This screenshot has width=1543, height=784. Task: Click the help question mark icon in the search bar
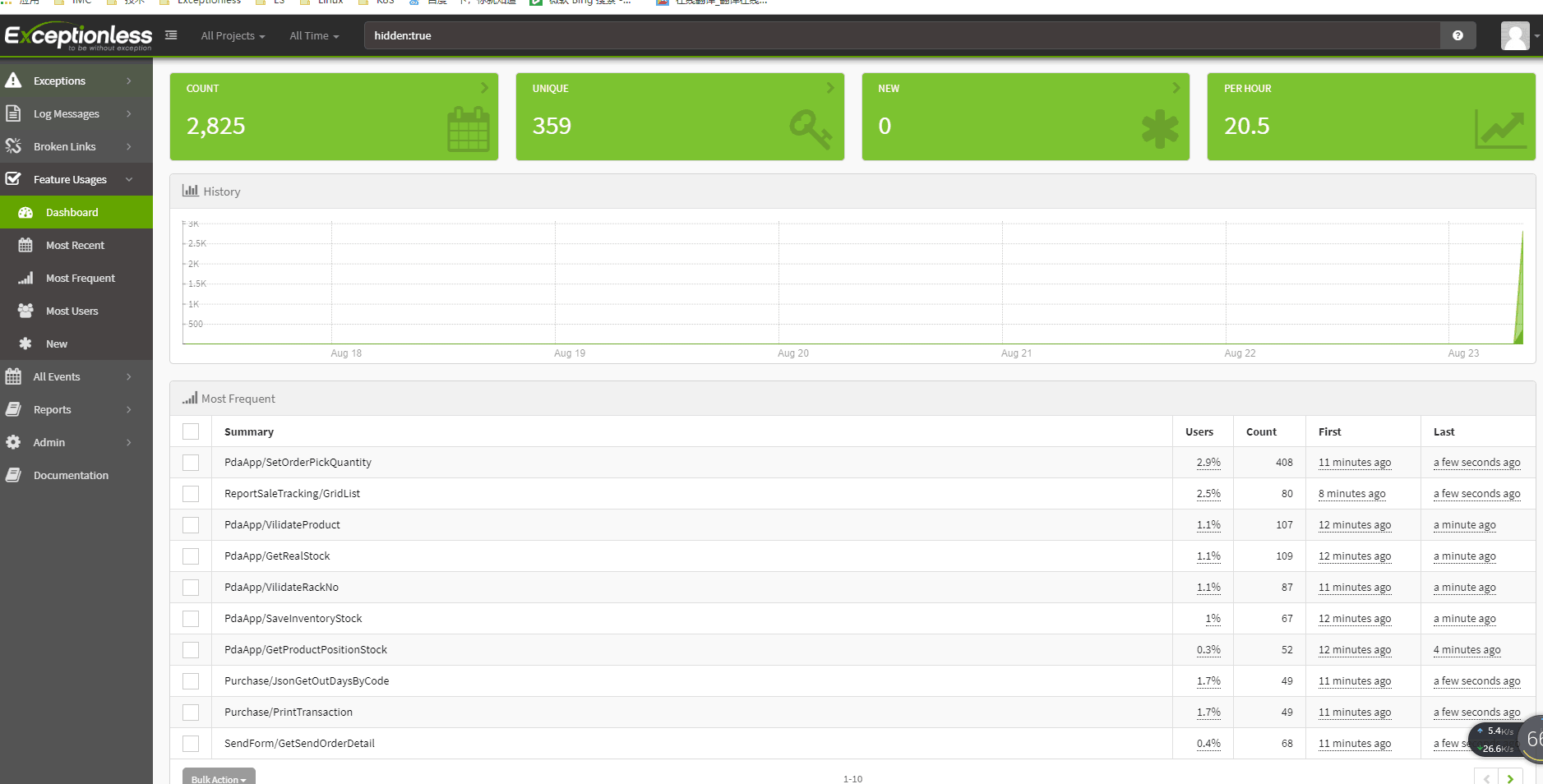click(x=1457, y=35)
